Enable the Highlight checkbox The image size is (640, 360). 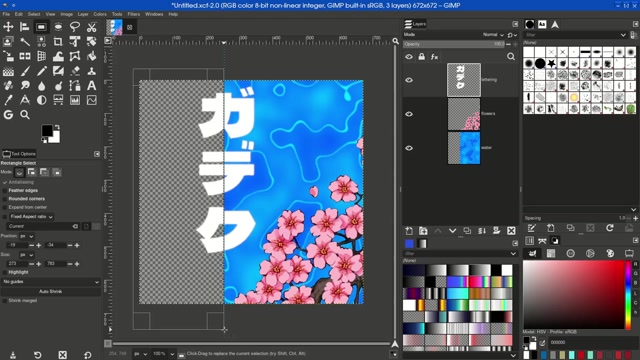[x=5, y=272]
